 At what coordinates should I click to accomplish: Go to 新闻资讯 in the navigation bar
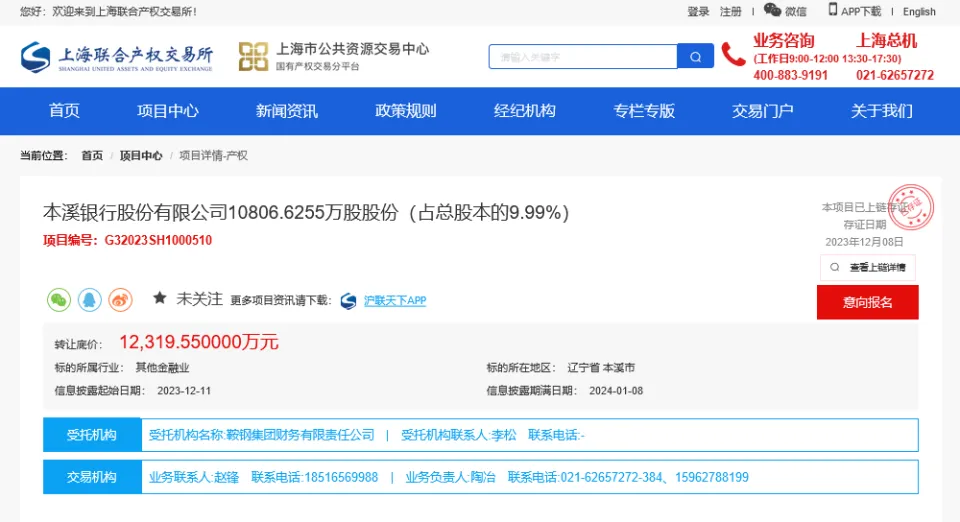(x=287, y=111)
